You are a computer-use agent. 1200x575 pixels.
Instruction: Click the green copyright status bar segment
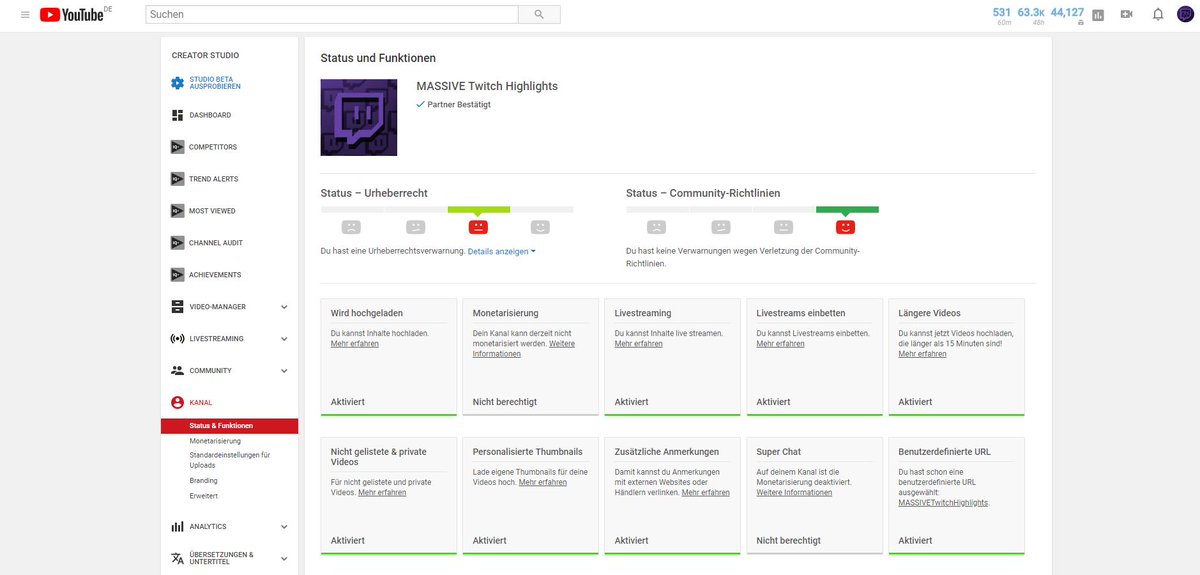(479, 210)
